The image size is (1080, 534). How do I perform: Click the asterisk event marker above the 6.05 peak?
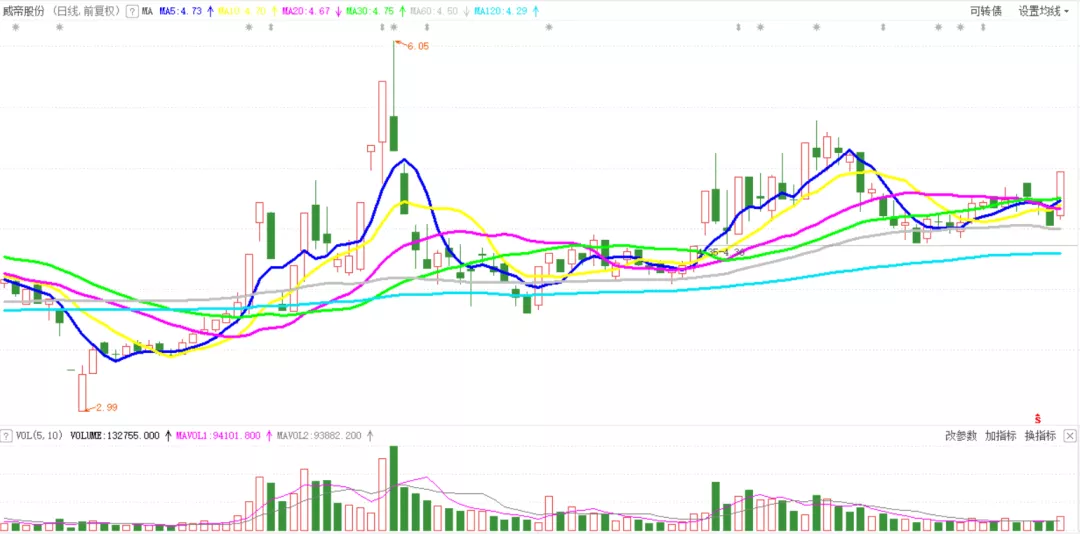pos(393,27)
